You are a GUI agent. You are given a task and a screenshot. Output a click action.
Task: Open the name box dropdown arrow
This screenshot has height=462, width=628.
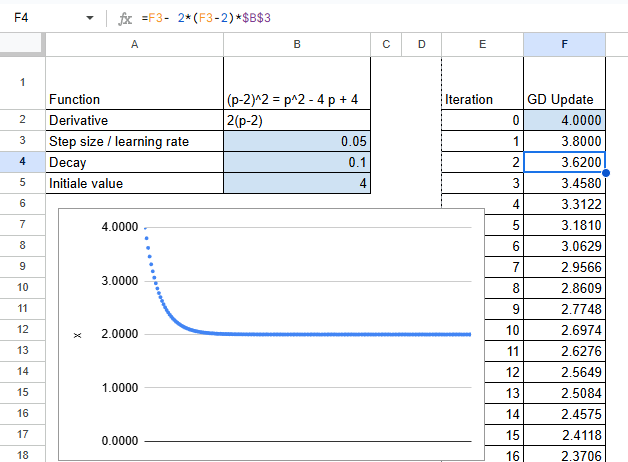click(90, 18)
